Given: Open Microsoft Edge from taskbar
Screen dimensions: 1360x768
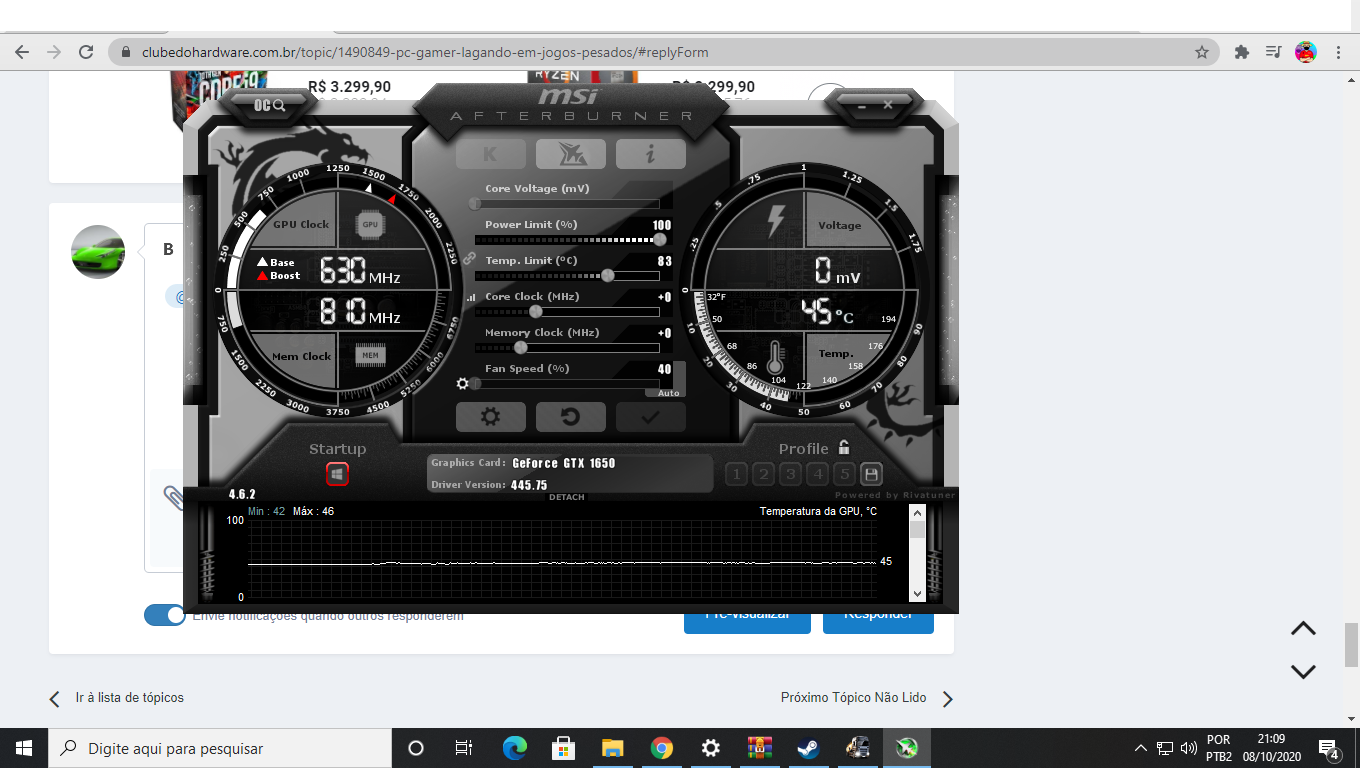Looking at the screenshot, I should tap(514, 748).
